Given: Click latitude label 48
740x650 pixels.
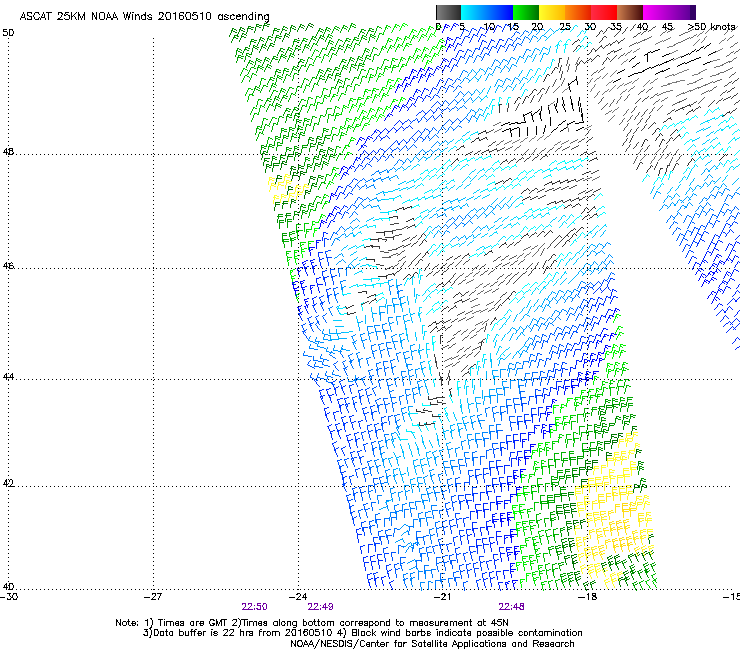Looking at the screenshot, I should pyautogui.click(x=8, y=152).
